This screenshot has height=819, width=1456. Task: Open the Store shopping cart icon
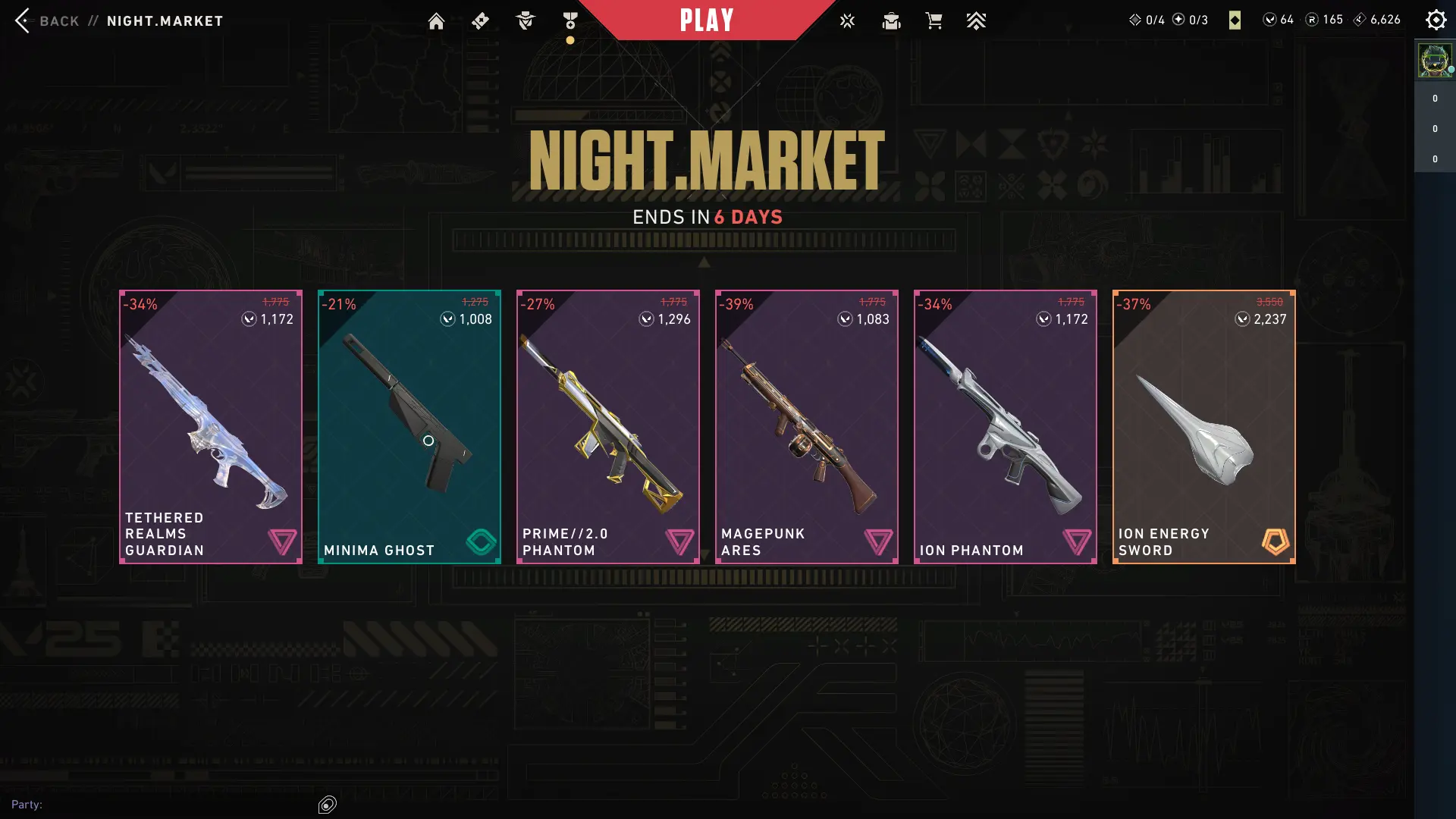point(934,21)
